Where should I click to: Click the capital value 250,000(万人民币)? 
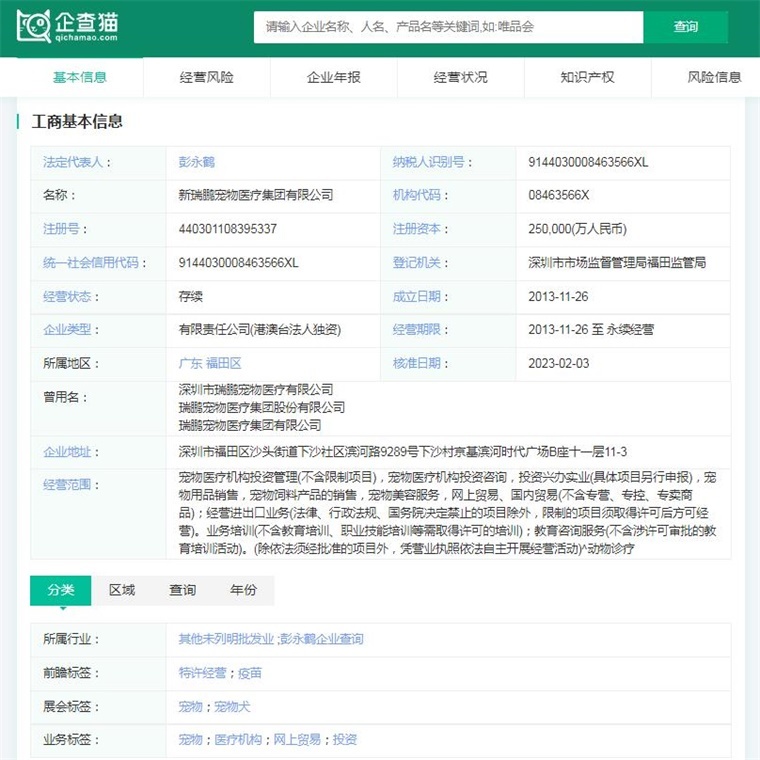[x=577, y=228]
